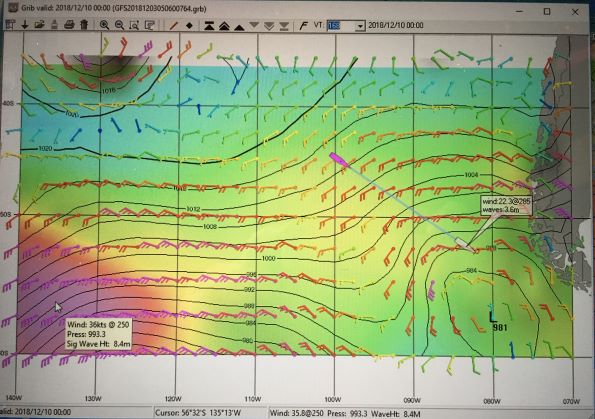This screenshot has width=595, height=419.
Task: Click the greyed double down arrow
Action: click(x=269, y=26)
